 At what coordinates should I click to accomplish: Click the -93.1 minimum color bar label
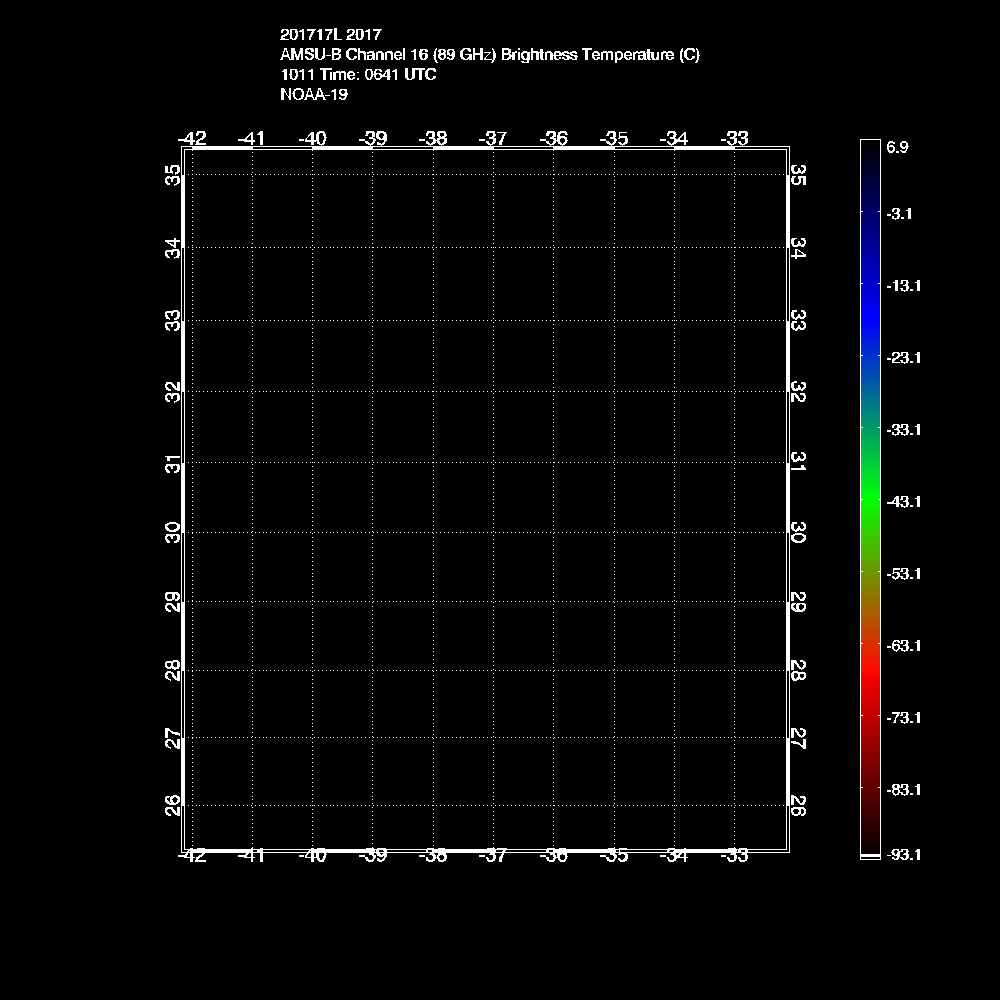(903, 855)
